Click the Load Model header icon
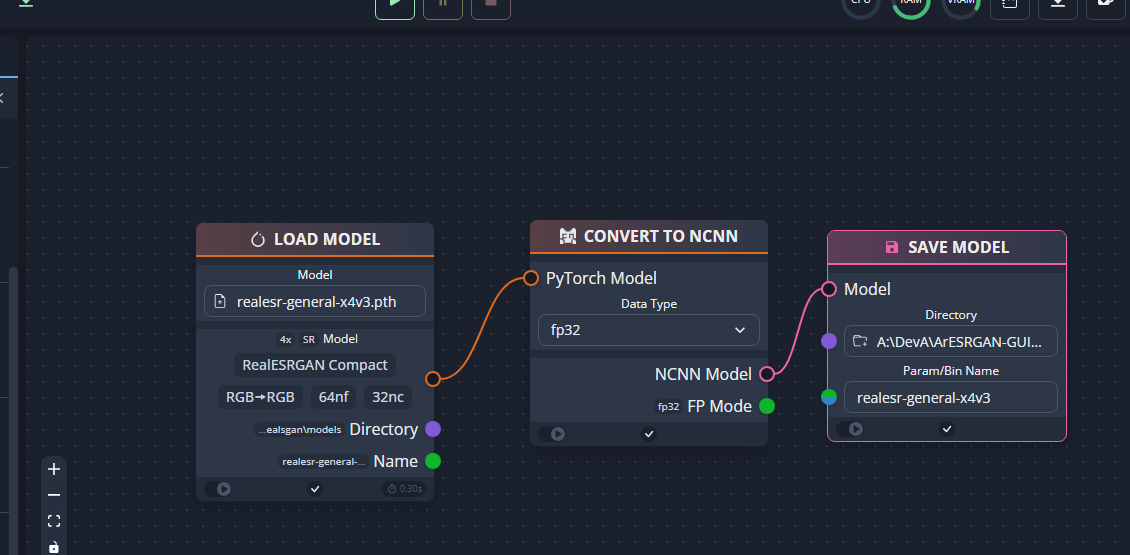The width and height of the screenshot is (1130, 555). click(x=258, y=240)
